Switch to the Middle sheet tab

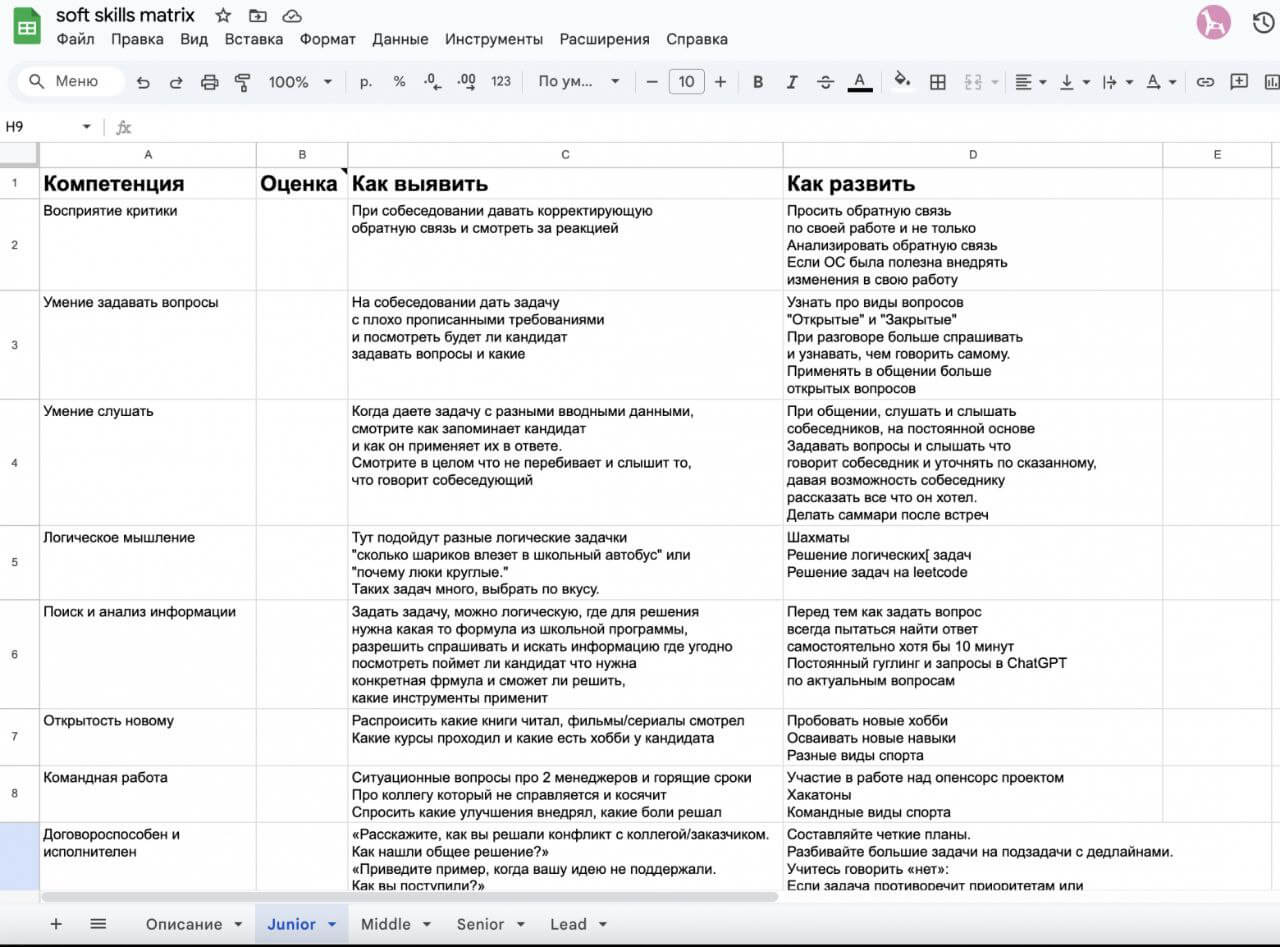386,924
